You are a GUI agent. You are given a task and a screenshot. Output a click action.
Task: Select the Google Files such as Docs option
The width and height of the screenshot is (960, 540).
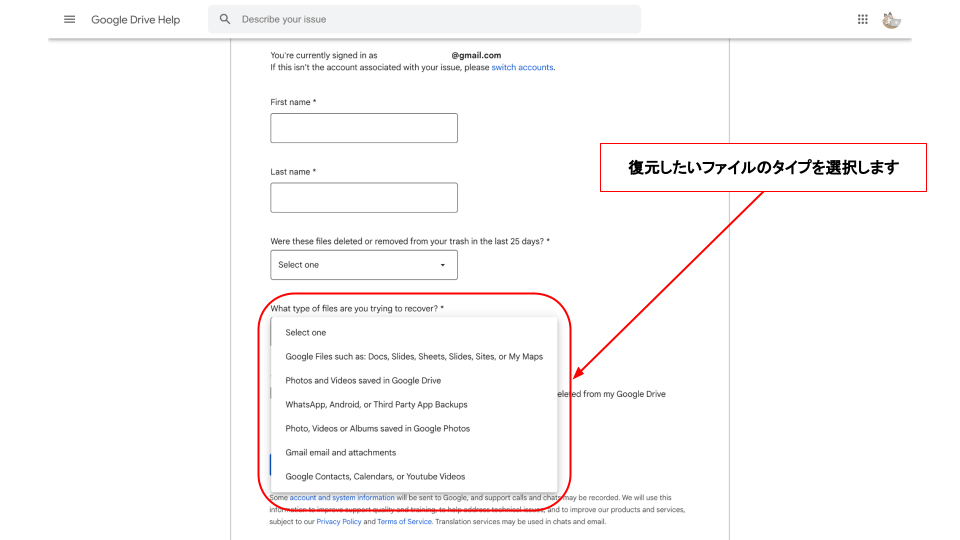click(414, 357)
